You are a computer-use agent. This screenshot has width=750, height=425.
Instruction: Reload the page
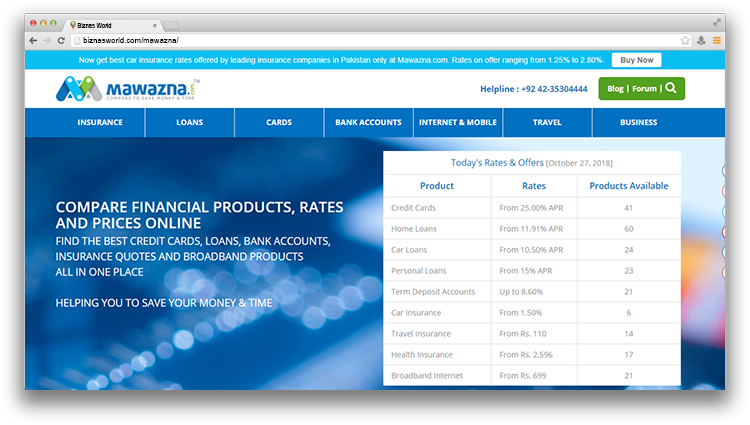[x=62, y=40]
